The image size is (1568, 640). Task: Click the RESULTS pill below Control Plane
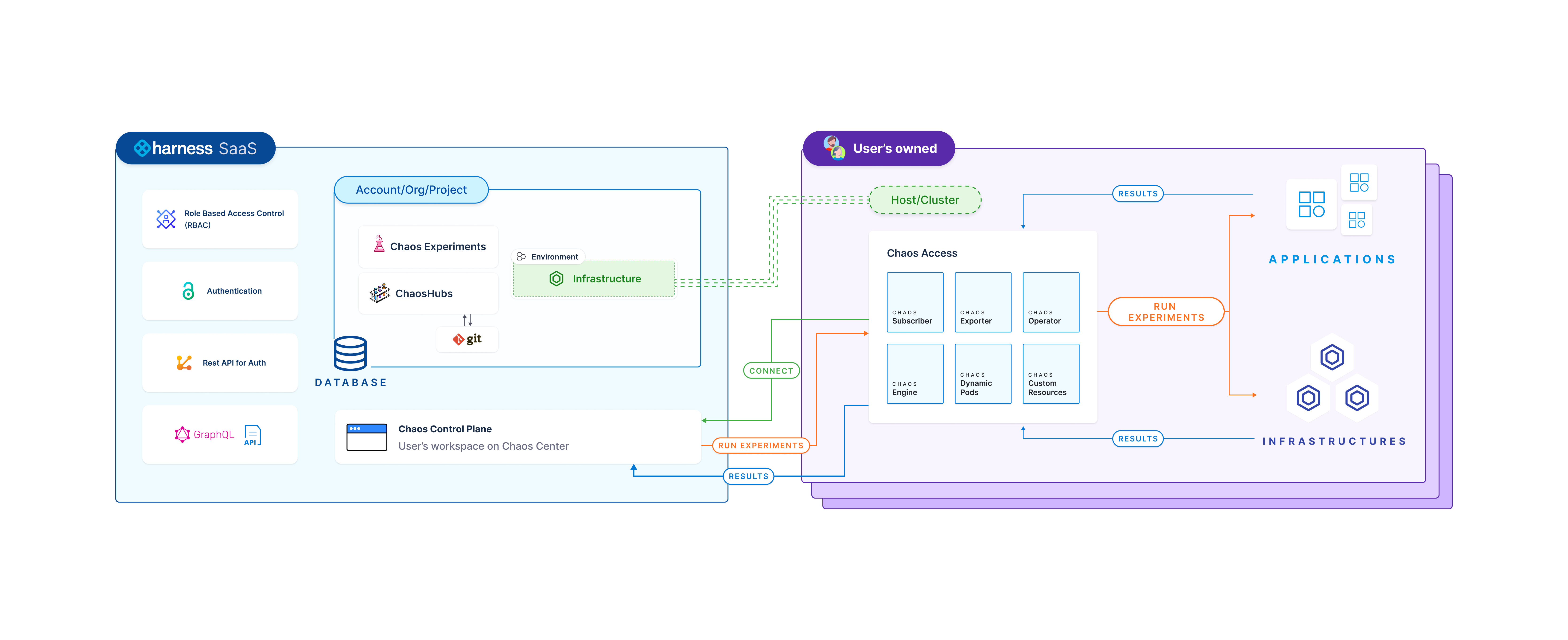(749, 477)
